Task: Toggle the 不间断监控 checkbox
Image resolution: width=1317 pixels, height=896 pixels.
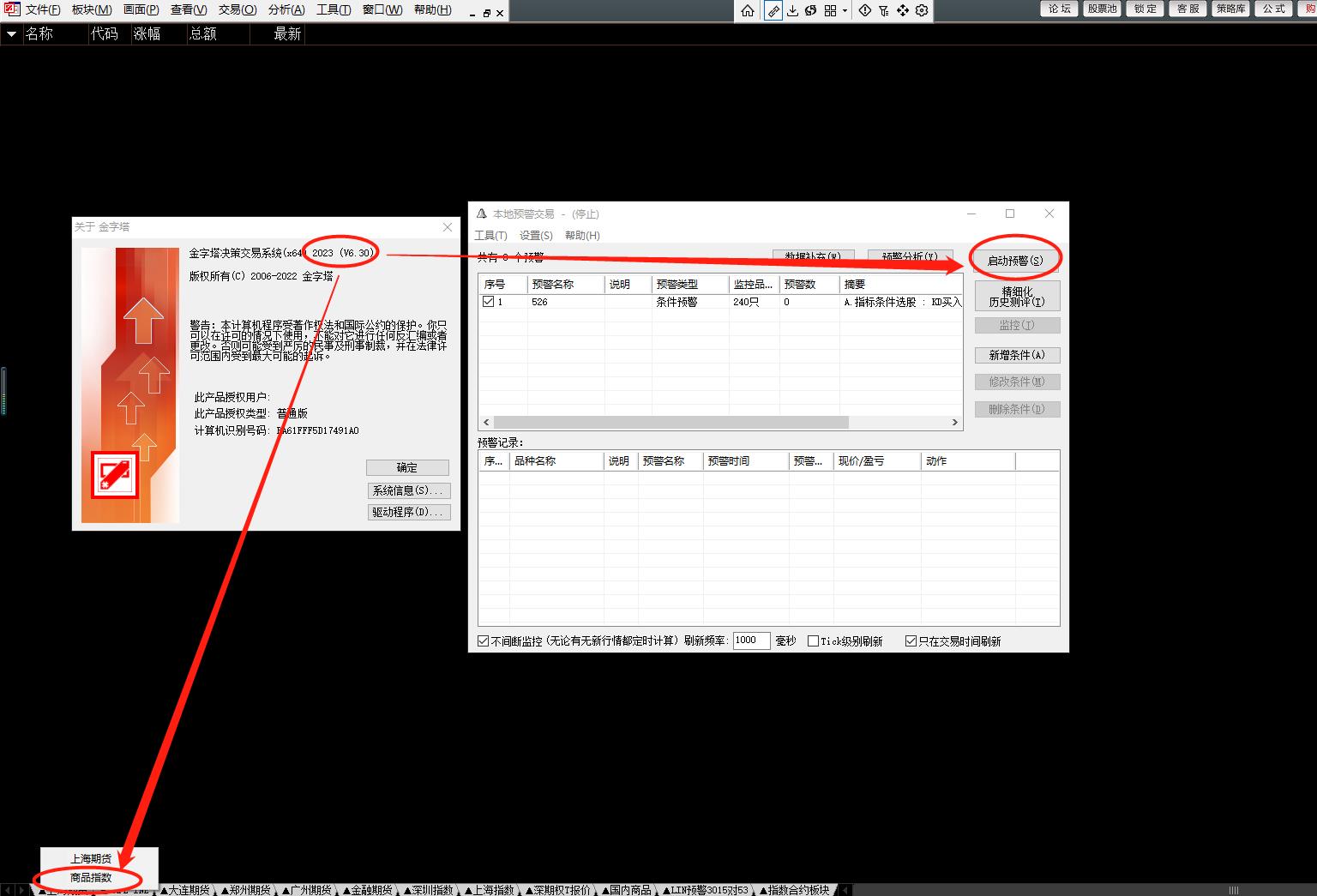Action: (x=484, y=641)
